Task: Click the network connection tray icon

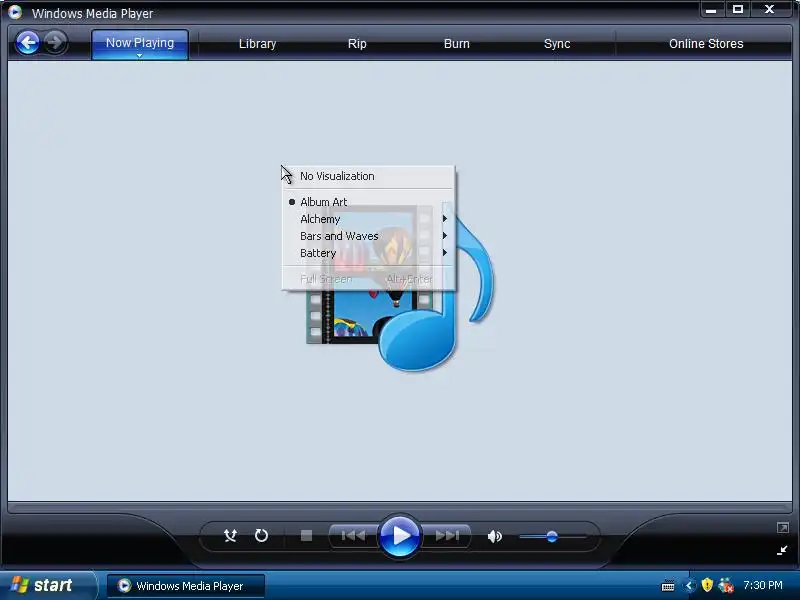Action: click(726, 585)
